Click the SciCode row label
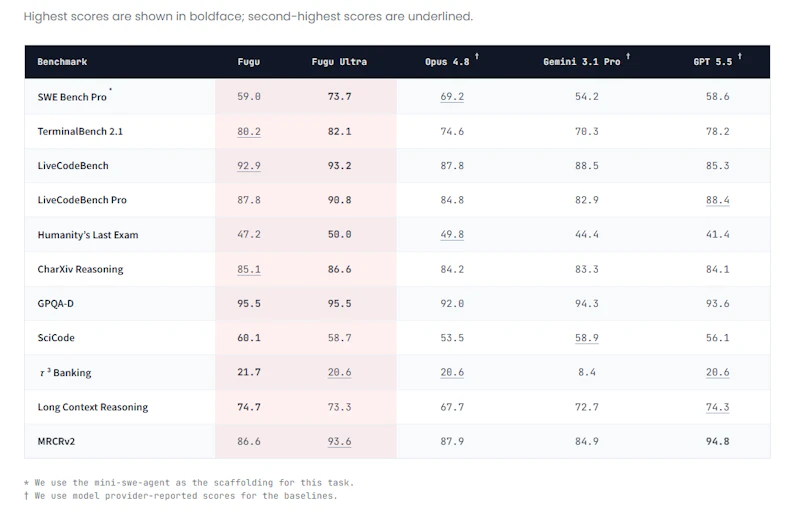Screen dimensions: 800x517 56,338
